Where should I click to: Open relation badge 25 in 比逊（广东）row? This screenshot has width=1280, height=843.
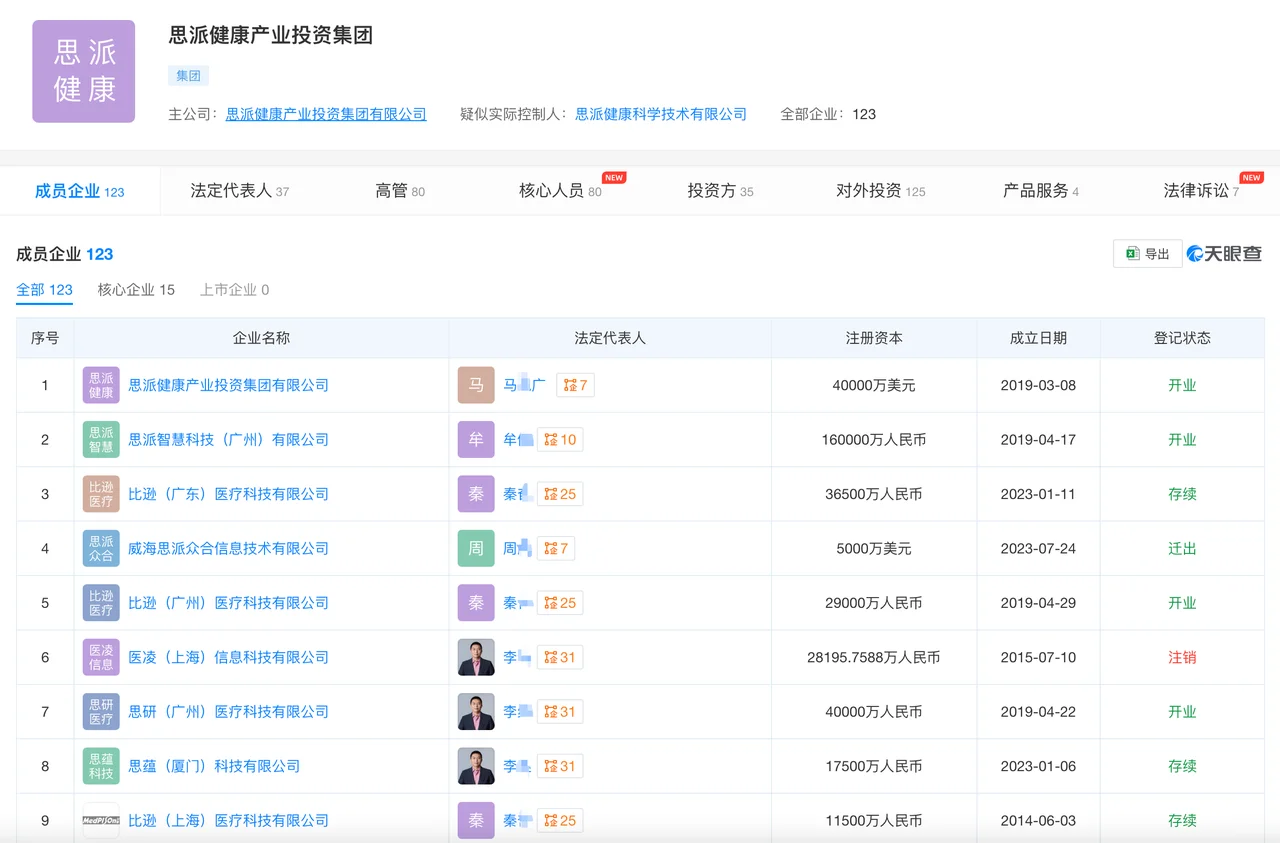560,494
